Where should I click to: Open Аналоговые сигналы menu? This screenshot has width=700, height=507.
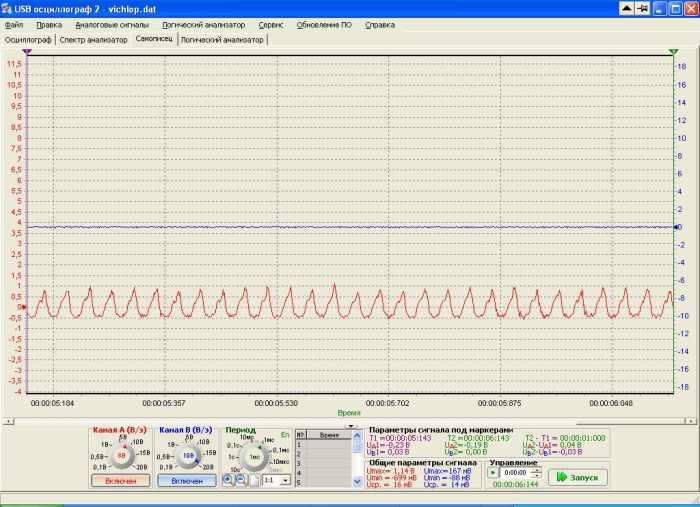[x=112, y=25]
